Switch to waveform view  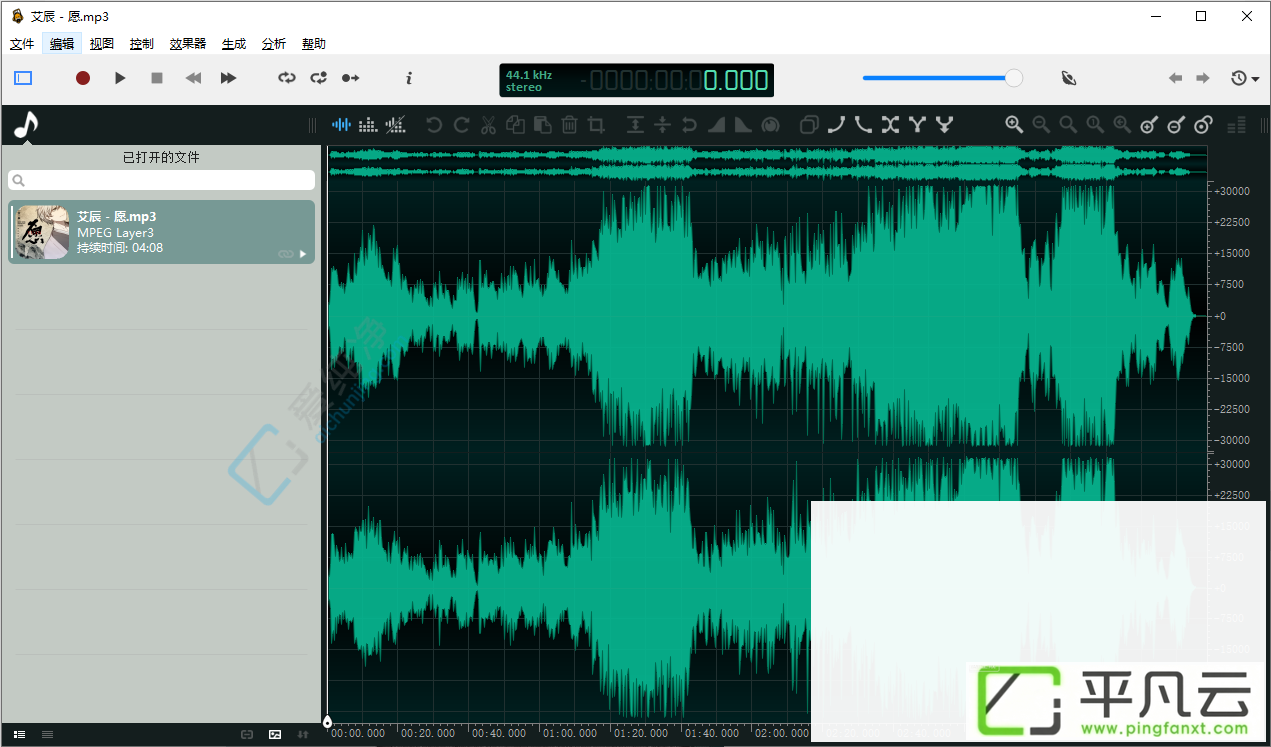342,125
